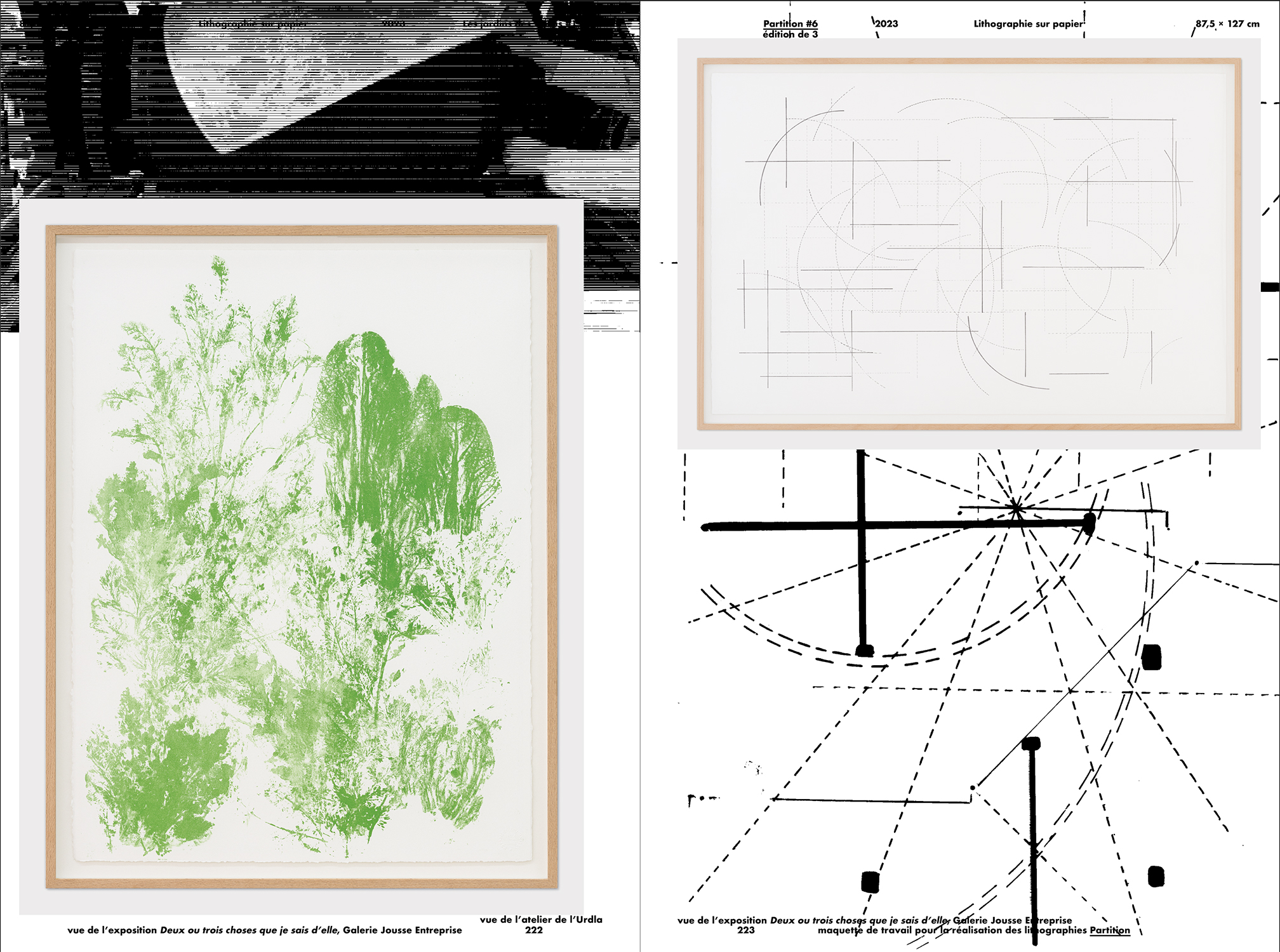Click the left page exhibition caption text
This screenshot has width=1280, height=952.
pyautogui.click(x=265, y=930)
